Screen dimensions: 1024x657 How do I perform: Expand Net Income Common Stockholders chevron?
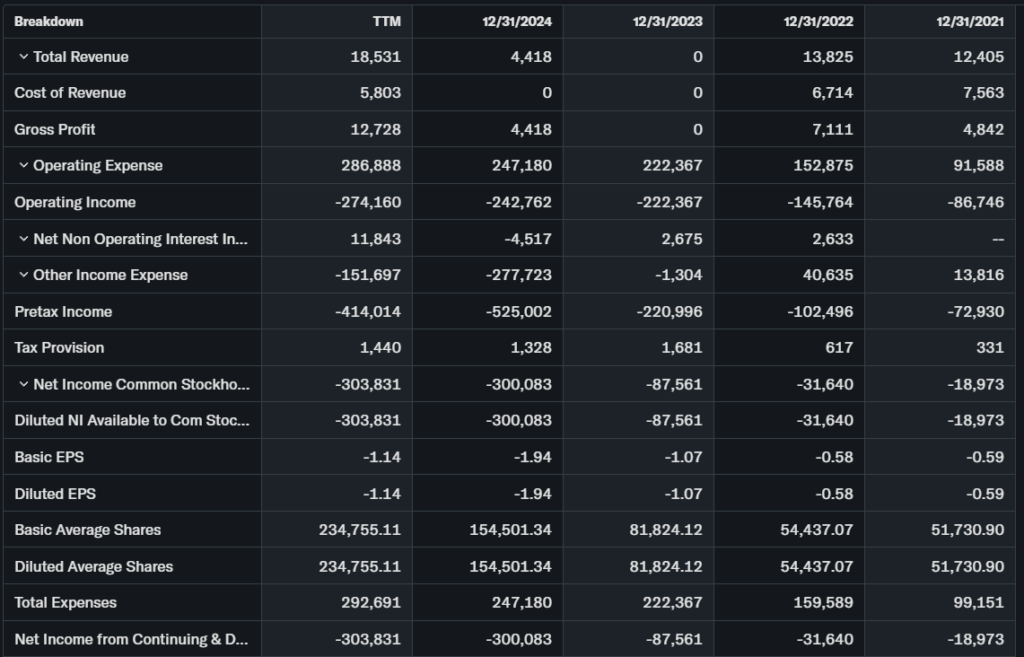[x=24, y=385]
